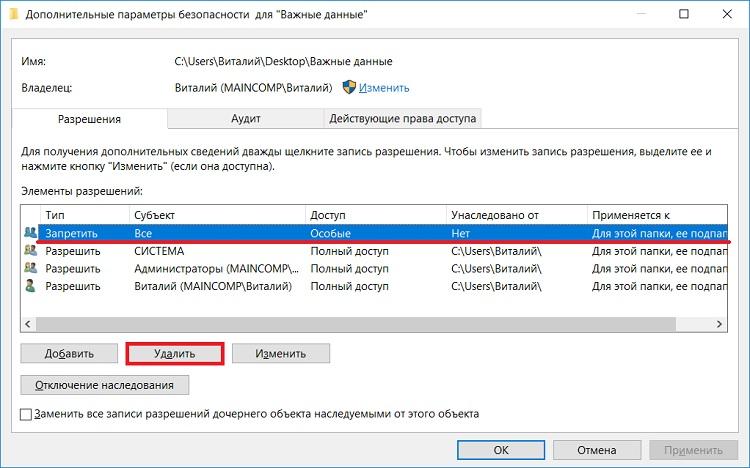The height and width of the screenshot is (468, 750).
Task: Click Разрешить in the СИСТЕМА row
Action: (73, 251)
